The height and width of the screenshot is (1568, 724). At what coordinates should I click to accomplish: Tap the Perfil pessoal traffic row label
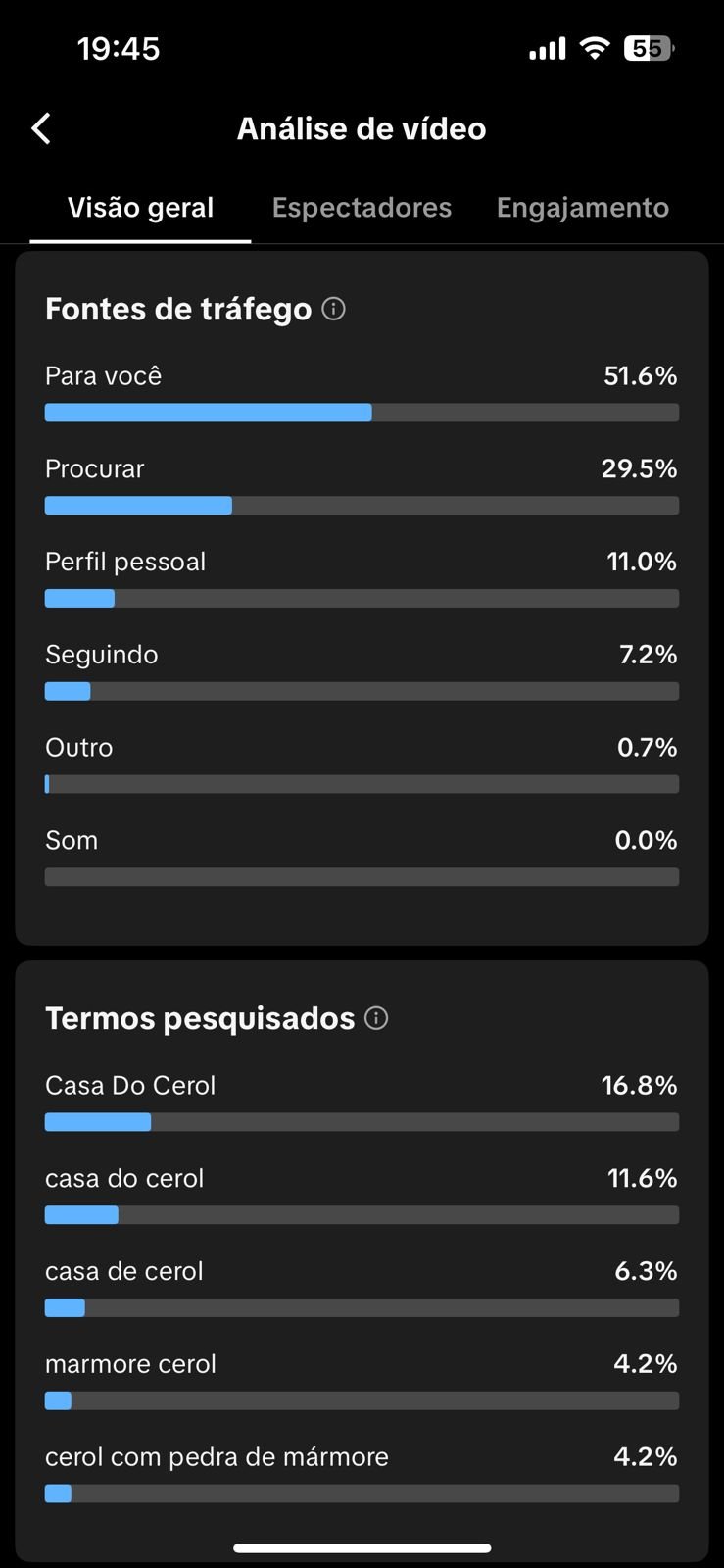click(125, 562)
